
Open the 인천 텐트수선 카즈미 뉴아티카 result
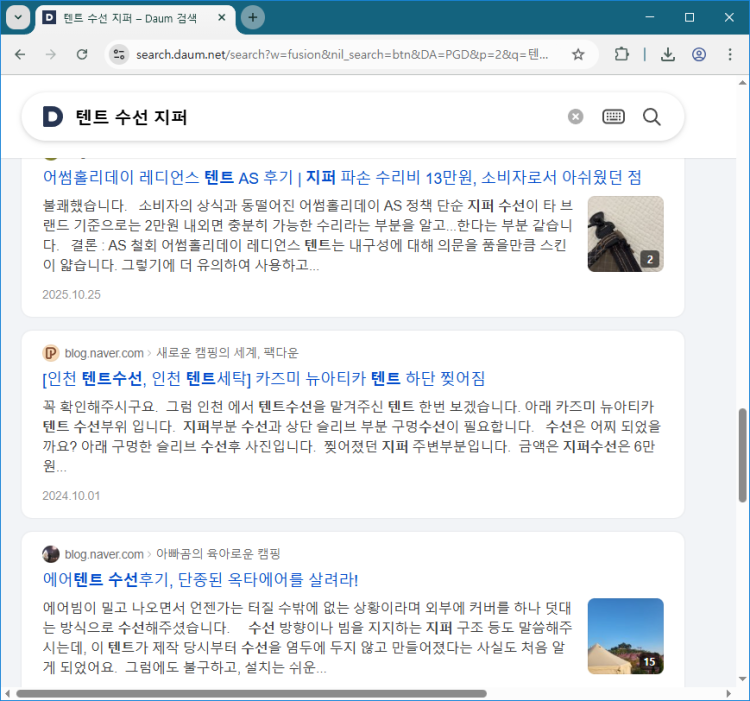[x=263, y=378]
